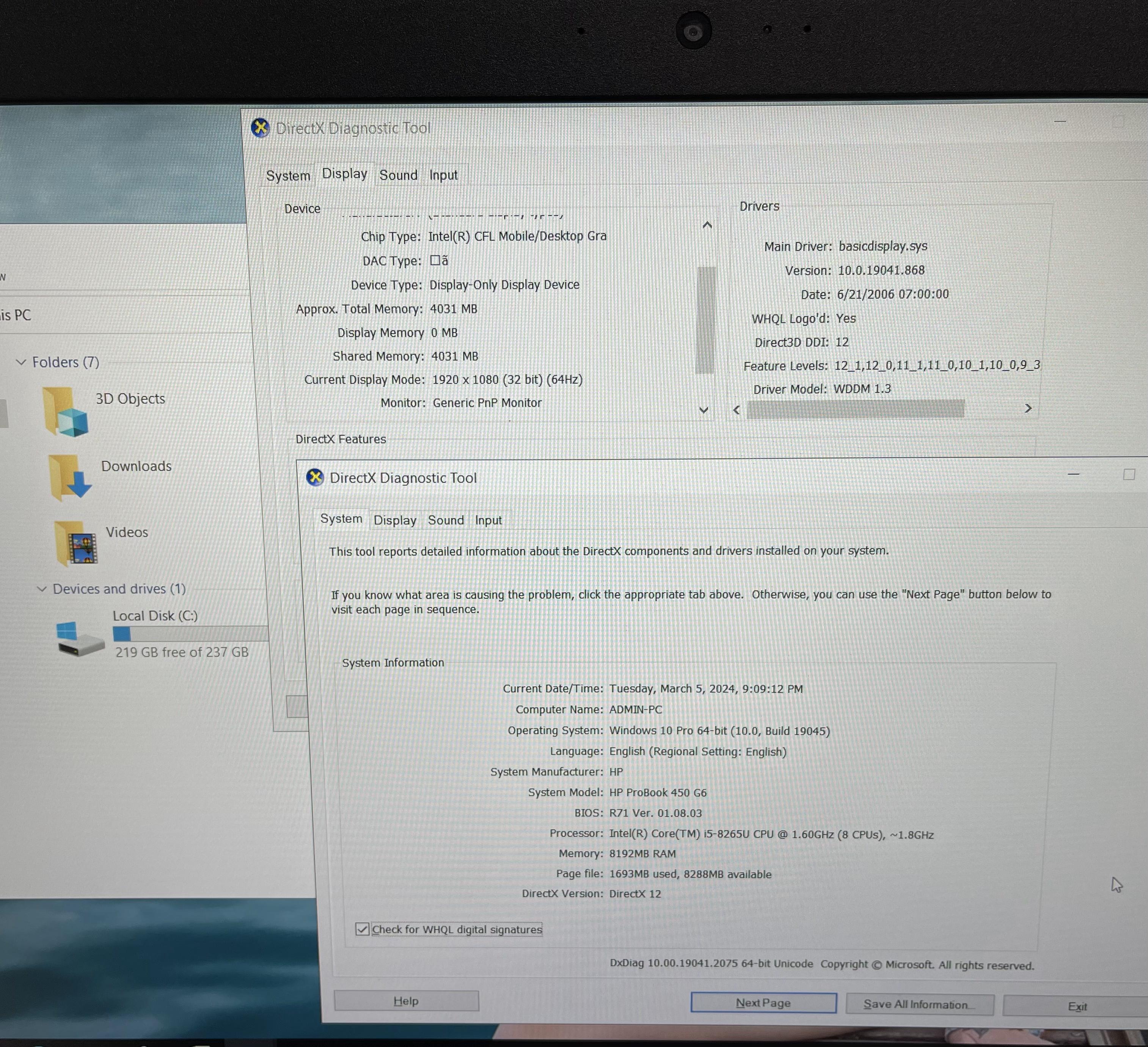Click the Local Disk (C:) usage bar
This screenshot has width=1148, height=1047.
190,634
